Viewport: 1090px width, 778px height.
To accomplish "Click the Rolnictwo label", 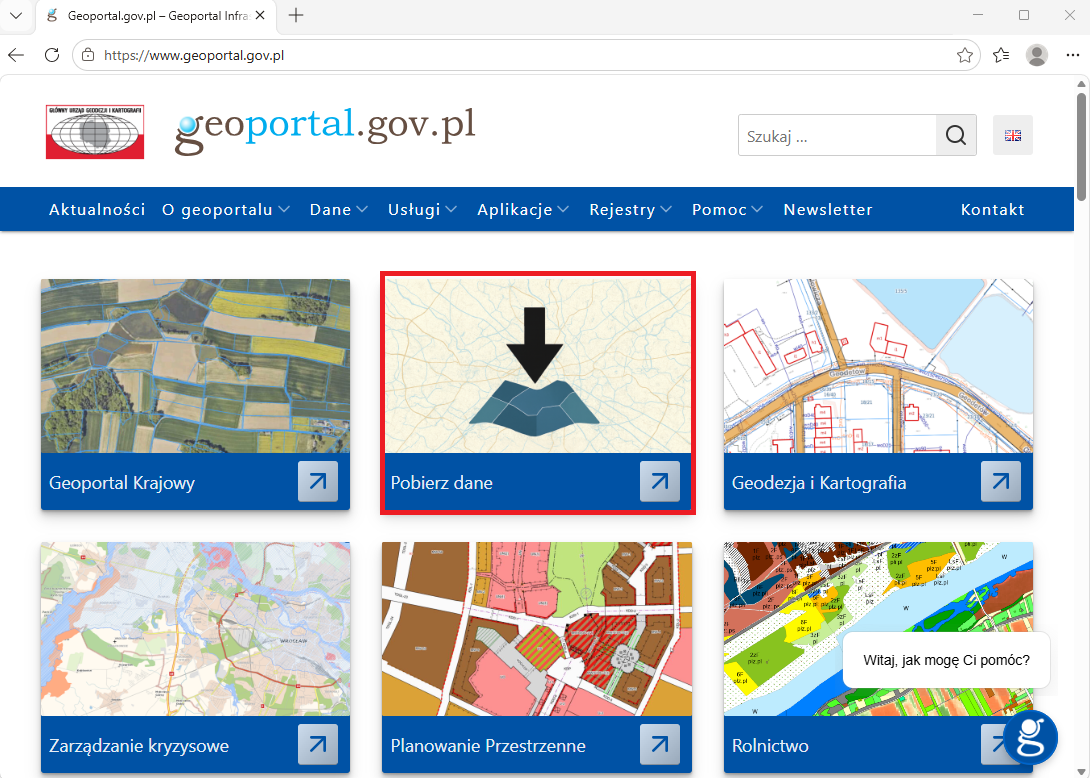I will click(770, 745).
